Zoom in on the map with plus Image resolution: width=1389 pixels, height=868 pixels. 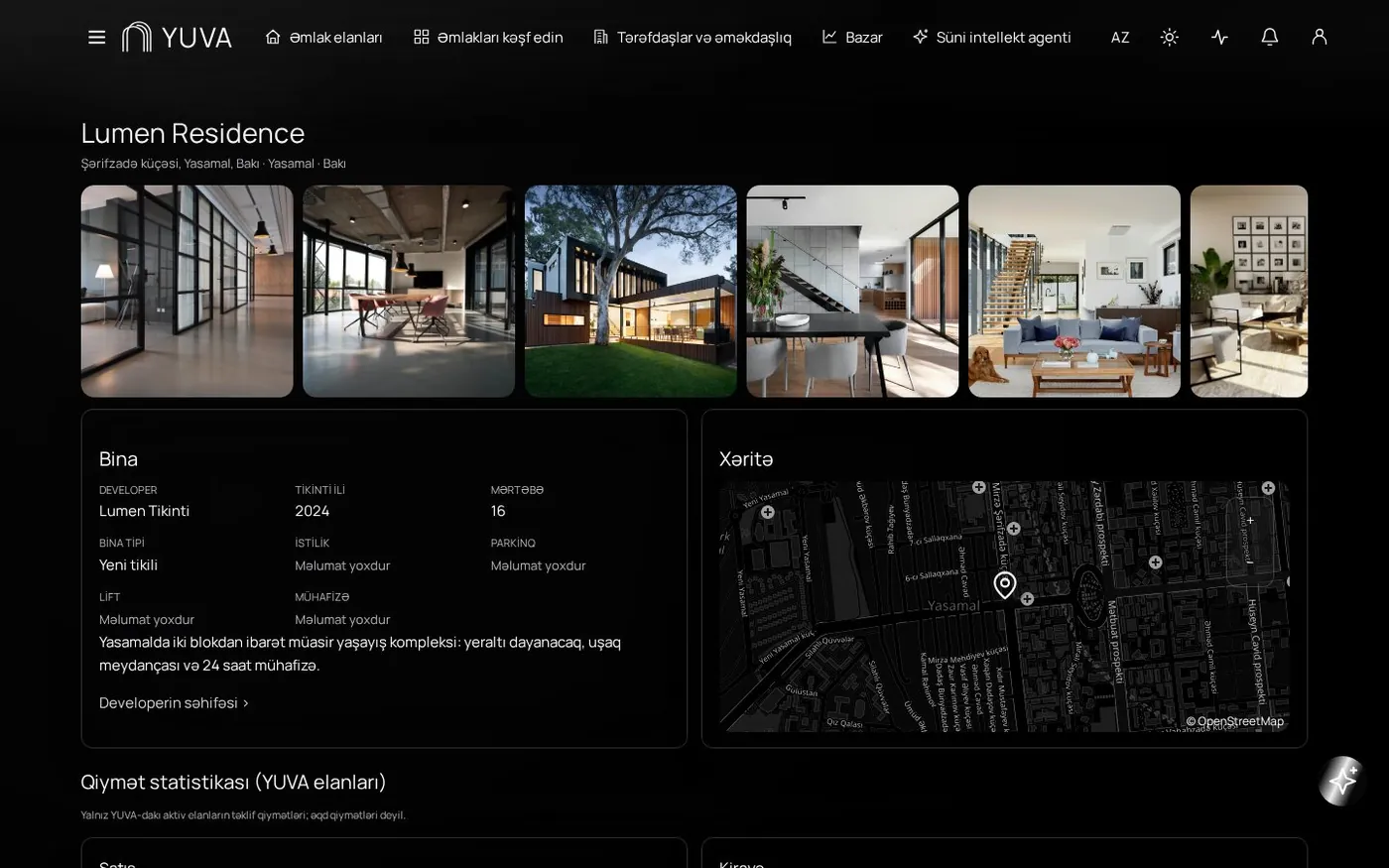pos(1250,520)
